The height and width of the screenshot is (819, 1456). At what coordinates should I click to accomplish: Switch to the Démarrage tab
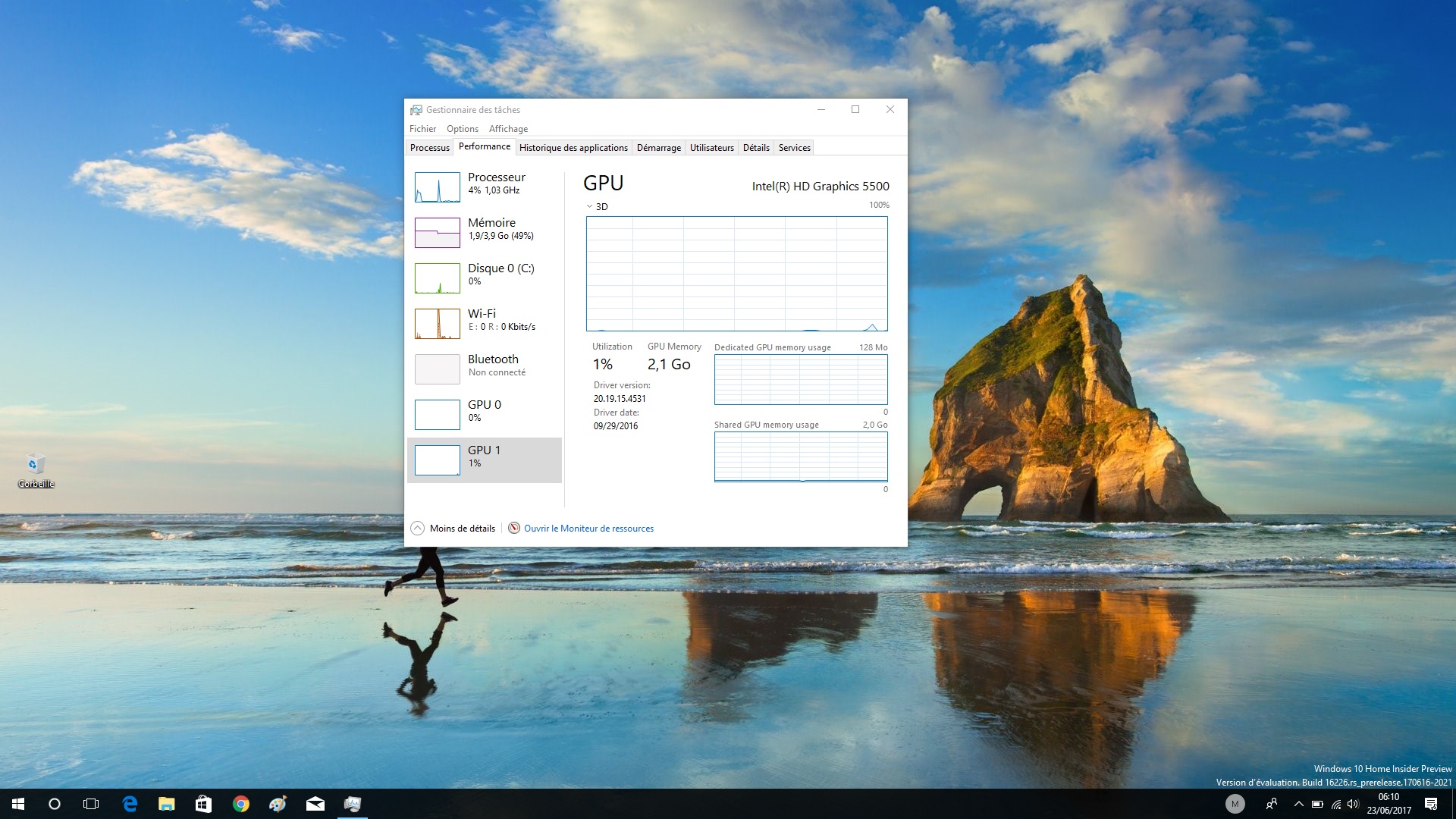point(658,147)
